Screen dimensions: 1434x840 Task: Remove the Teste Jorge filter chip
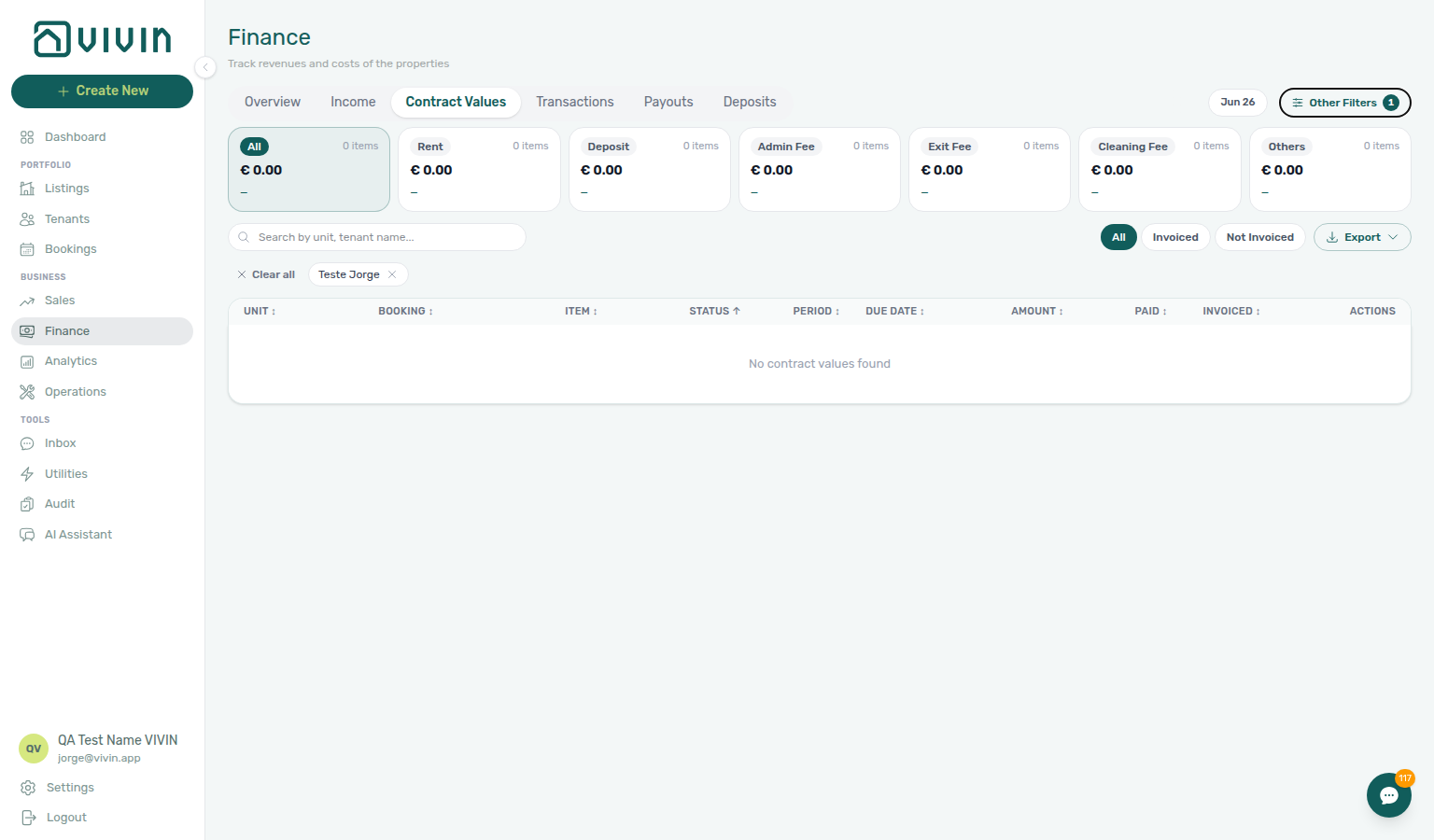[392, 274]
